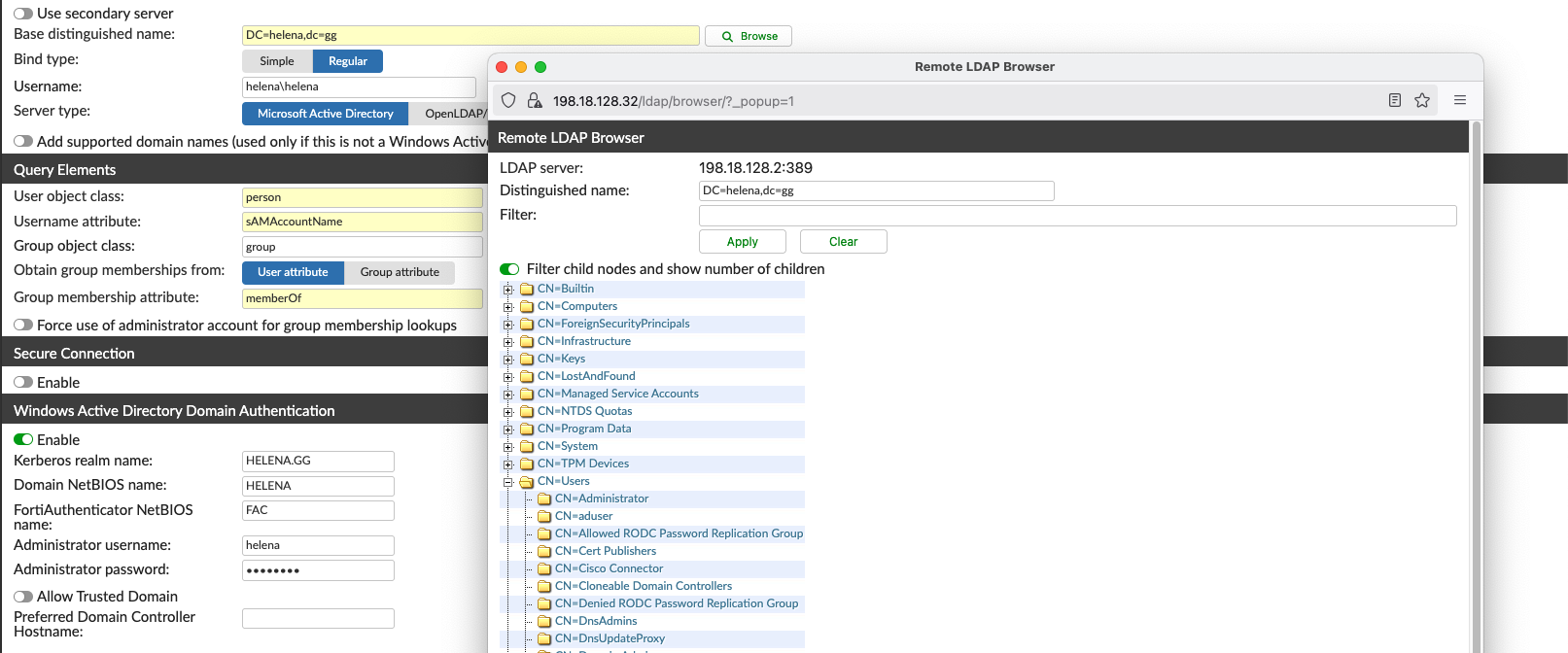This screenshot has width=1568, height=653.
Task: Click the Filter text input field
Action: [x=1077, y=216]
